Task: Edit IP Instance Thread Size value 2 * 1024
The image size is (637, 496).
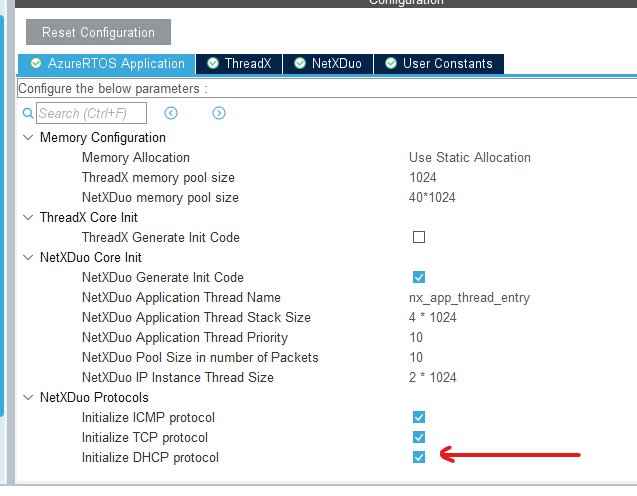Action: [x=433, y=377]
